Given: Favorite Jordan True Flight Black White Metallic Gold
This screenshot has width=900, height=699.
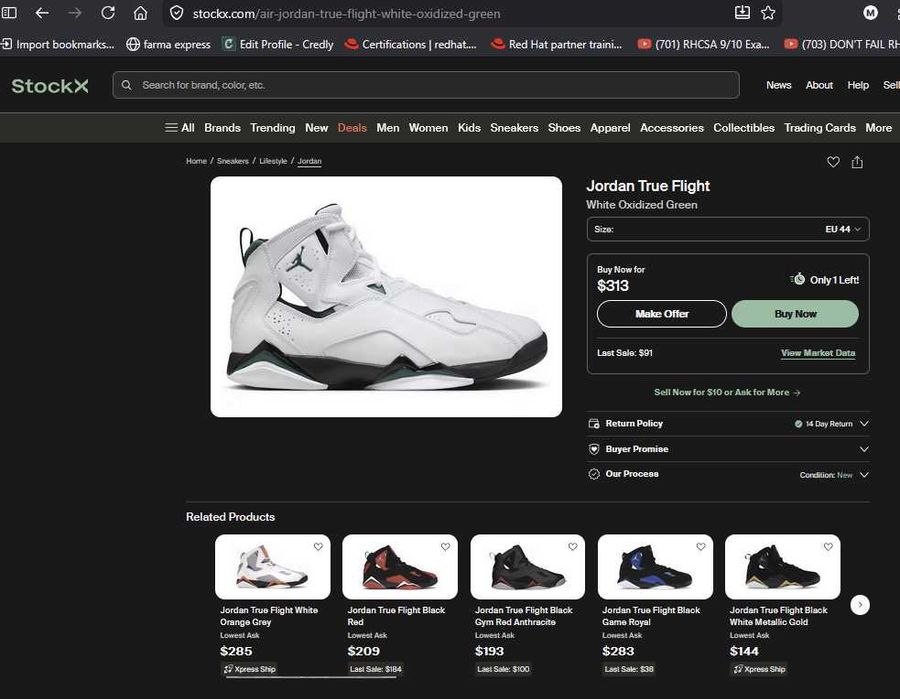Looking at the screenshot, I should (828, 546).
